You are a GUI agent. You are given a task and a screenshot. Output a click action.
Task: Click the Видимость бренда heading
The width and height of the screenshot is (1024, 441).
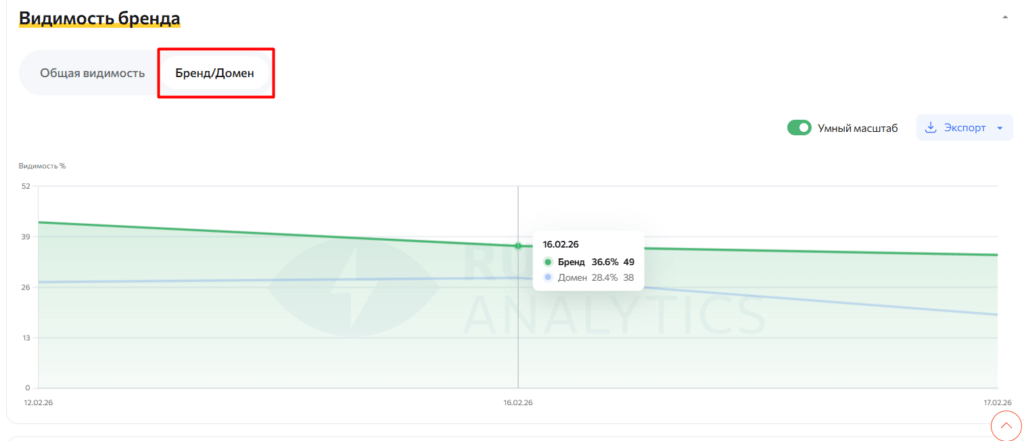pos(99,18)
